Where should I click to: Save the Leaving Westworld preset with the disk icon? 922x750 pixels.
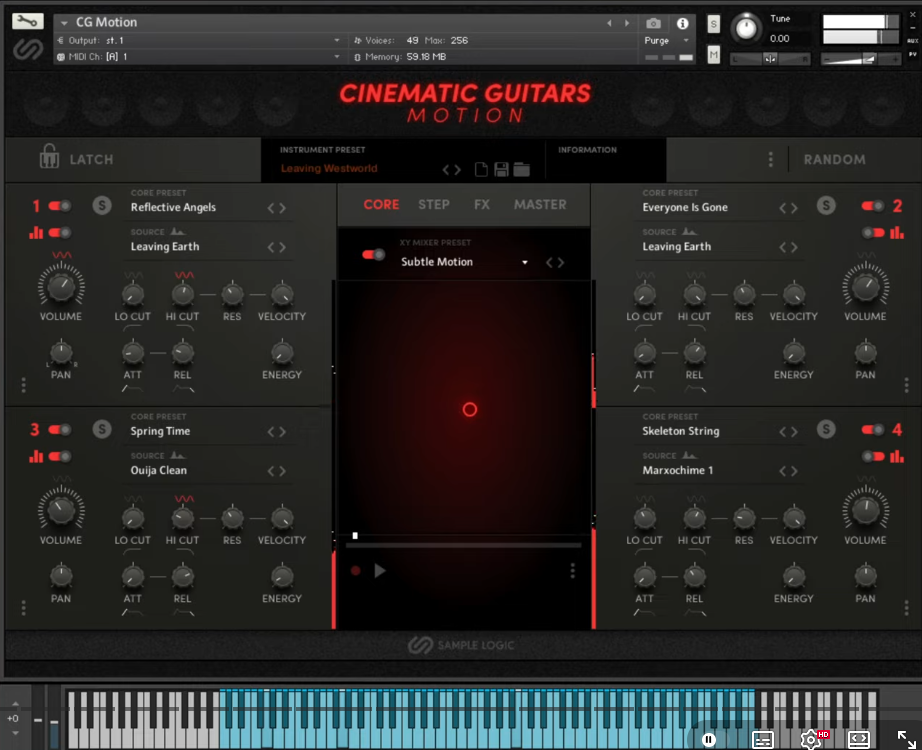[x=500, y=169]
